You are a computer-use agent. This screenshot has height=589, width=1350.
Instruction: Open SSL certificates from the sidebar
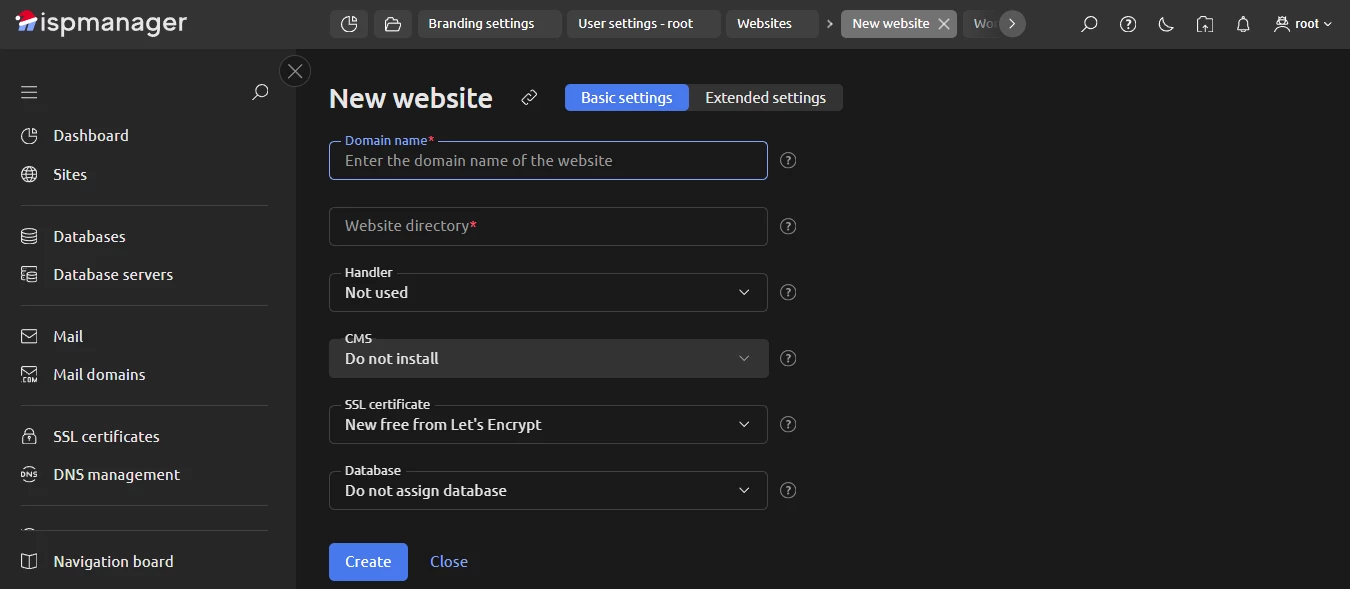(x=106, y=436)
